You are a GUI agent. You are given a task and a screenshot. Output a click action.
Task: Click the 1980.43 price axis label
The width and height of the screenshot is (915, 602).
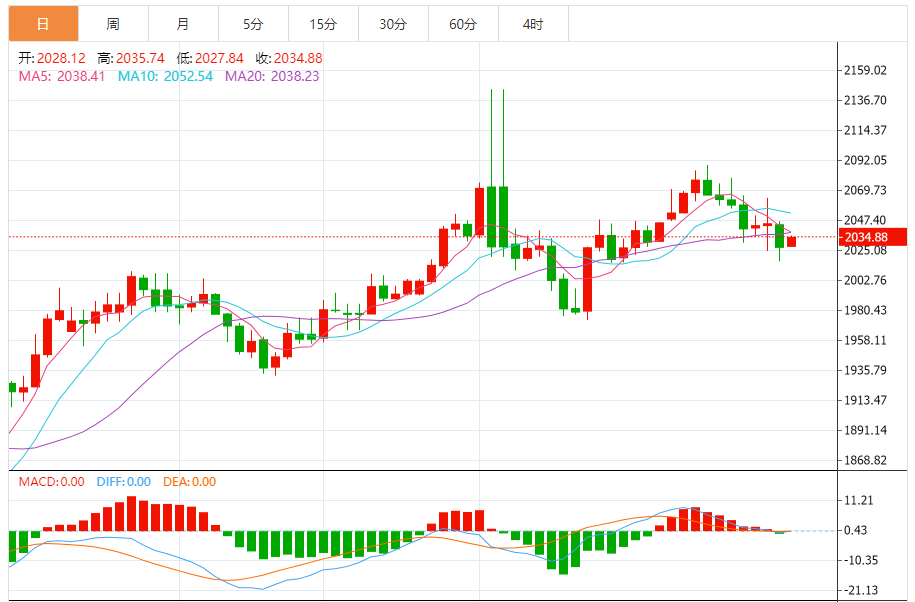(x=865, y=310)
